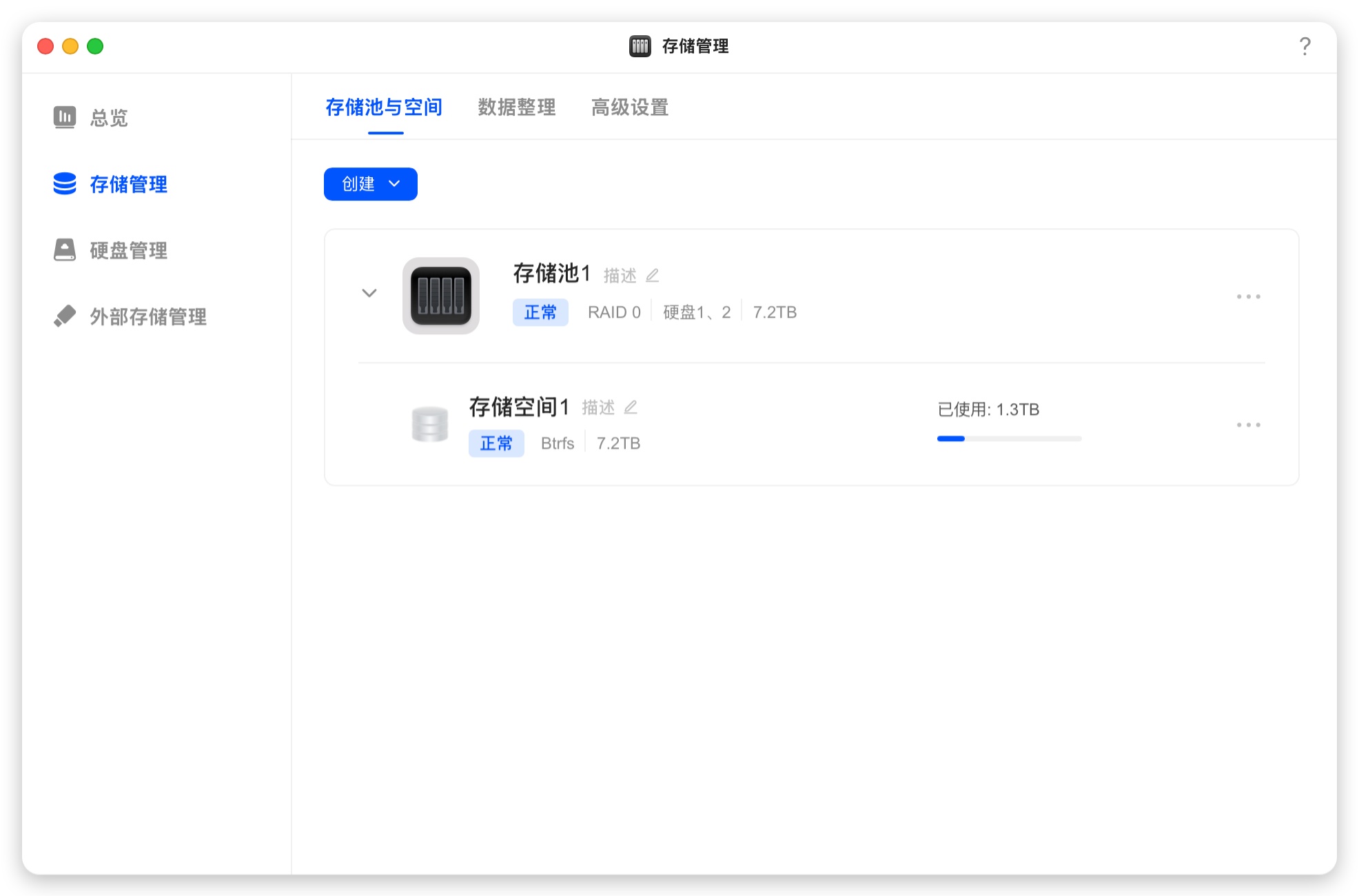Click the 7.2TB capacity of 存储池1
This screenshot has width=1359, height=896.
pos(775,312)
